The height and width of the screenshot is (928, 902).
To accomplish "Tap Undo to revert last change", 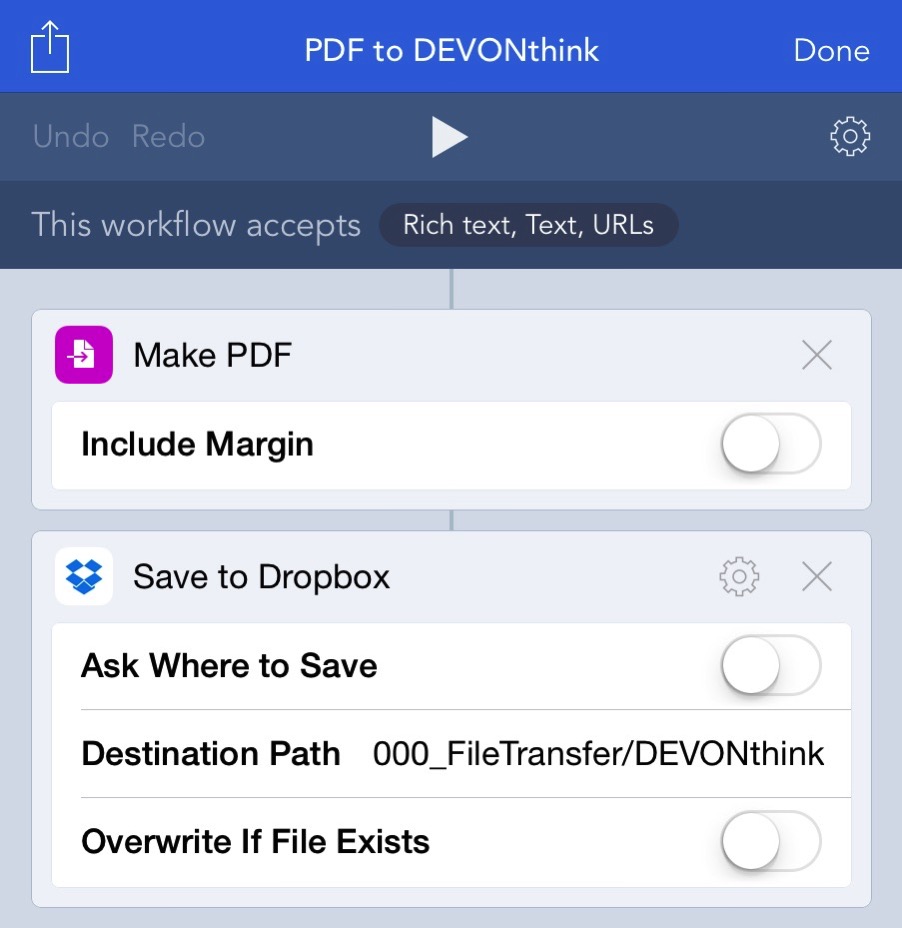I will click(x=70, y=136).
